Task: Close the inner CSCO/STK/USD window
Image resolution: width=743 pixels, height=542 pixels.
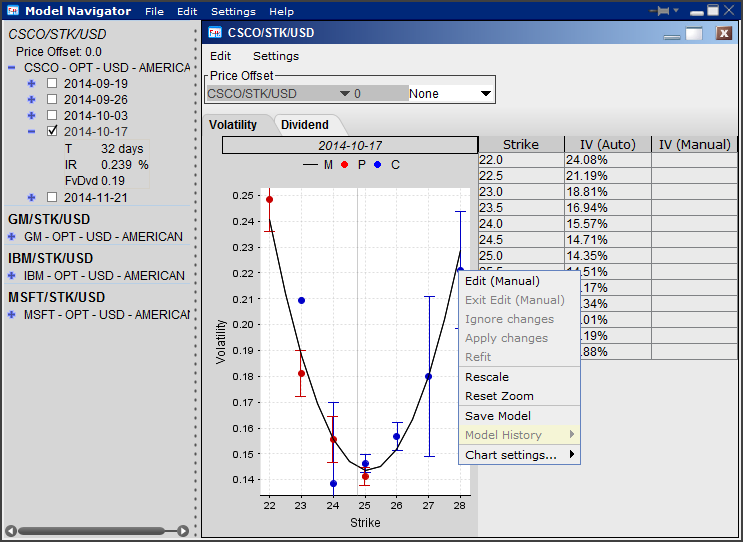Action: pyautogui.click(x=724, y=33)
